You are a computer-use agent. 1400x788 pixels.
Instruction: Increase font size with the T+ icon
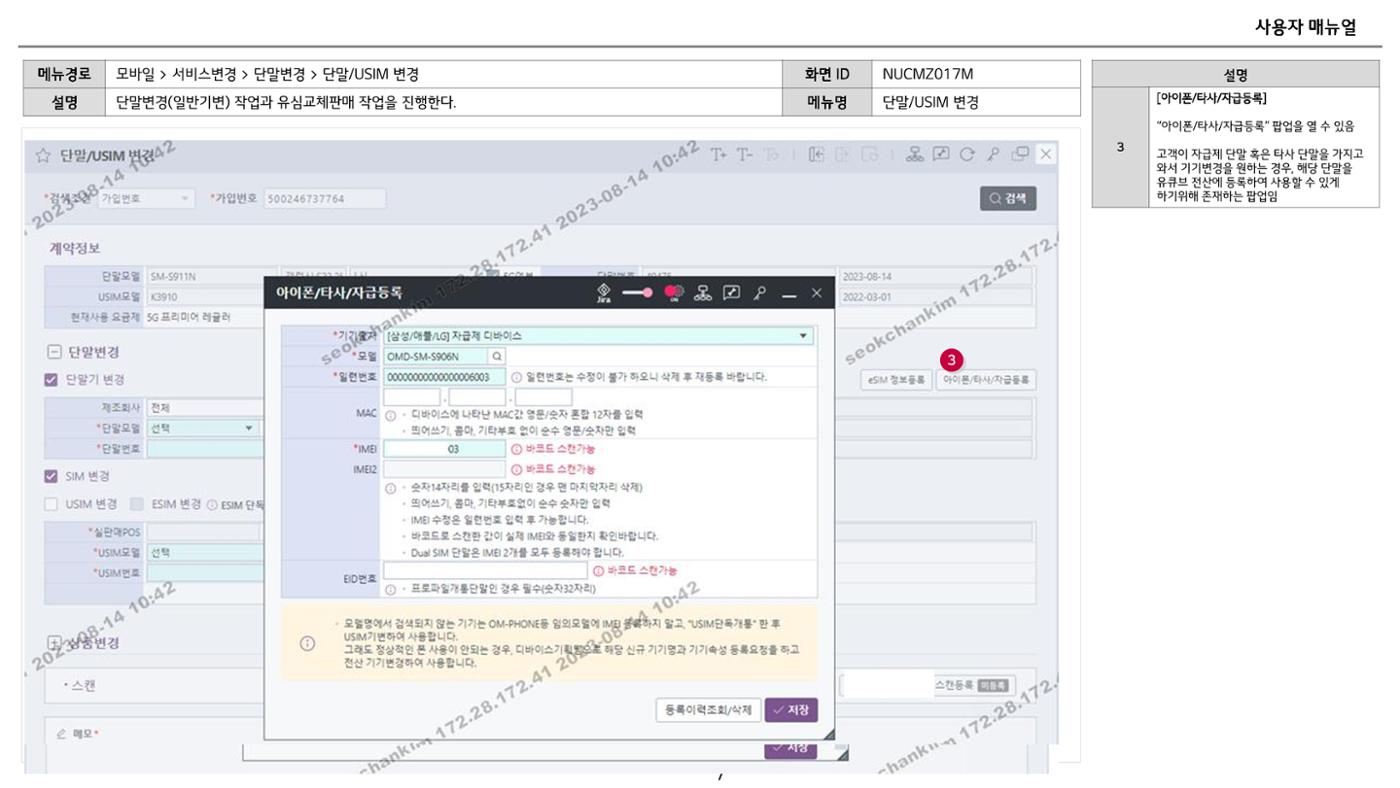719,154
